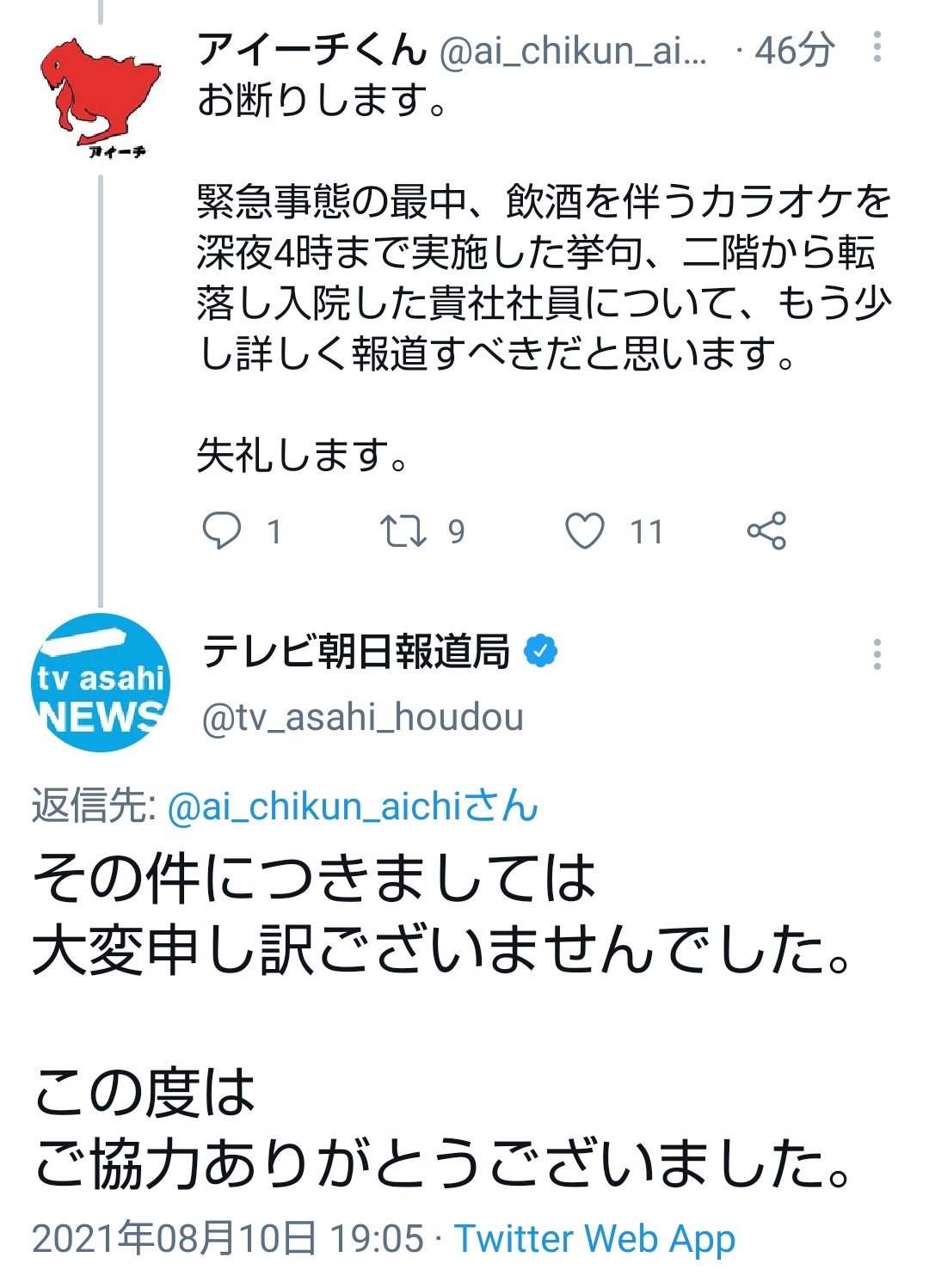This screenshot has height=1288, width=929.
Task: Reply to アイーチくん's tweet via speech bubble icon
Action: (221, 531)
